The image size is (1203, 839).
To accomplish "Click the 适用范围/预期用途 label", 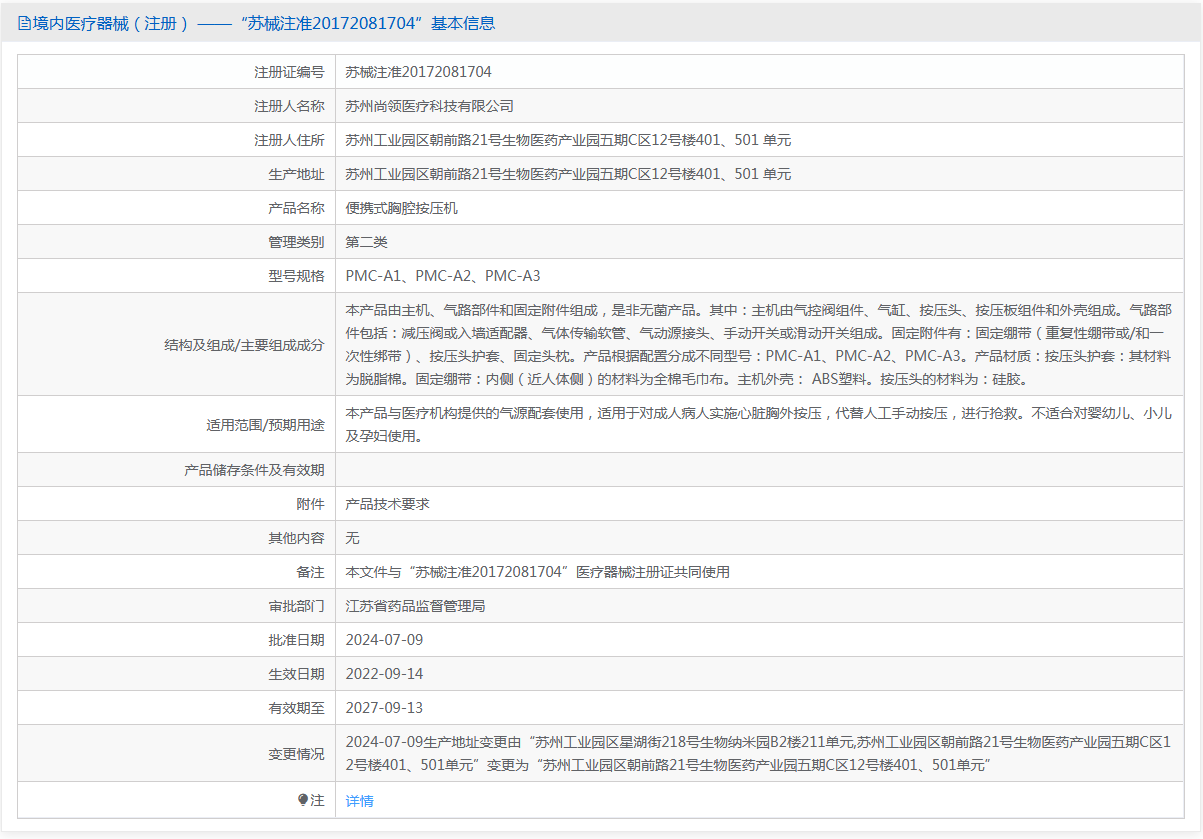I will click(265, 425).
